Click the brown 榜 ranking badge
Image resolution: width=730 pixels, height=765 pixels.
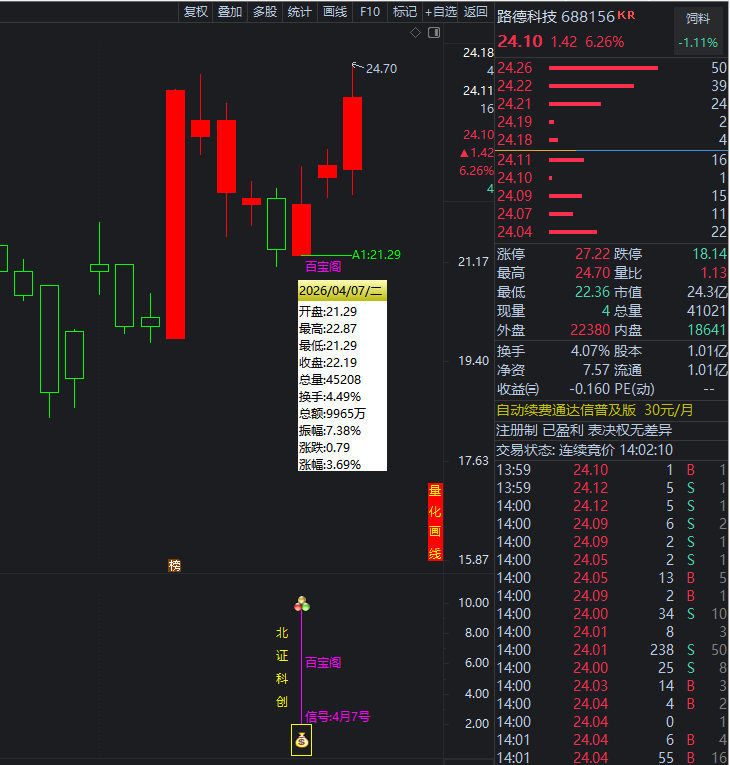[175, 565]
